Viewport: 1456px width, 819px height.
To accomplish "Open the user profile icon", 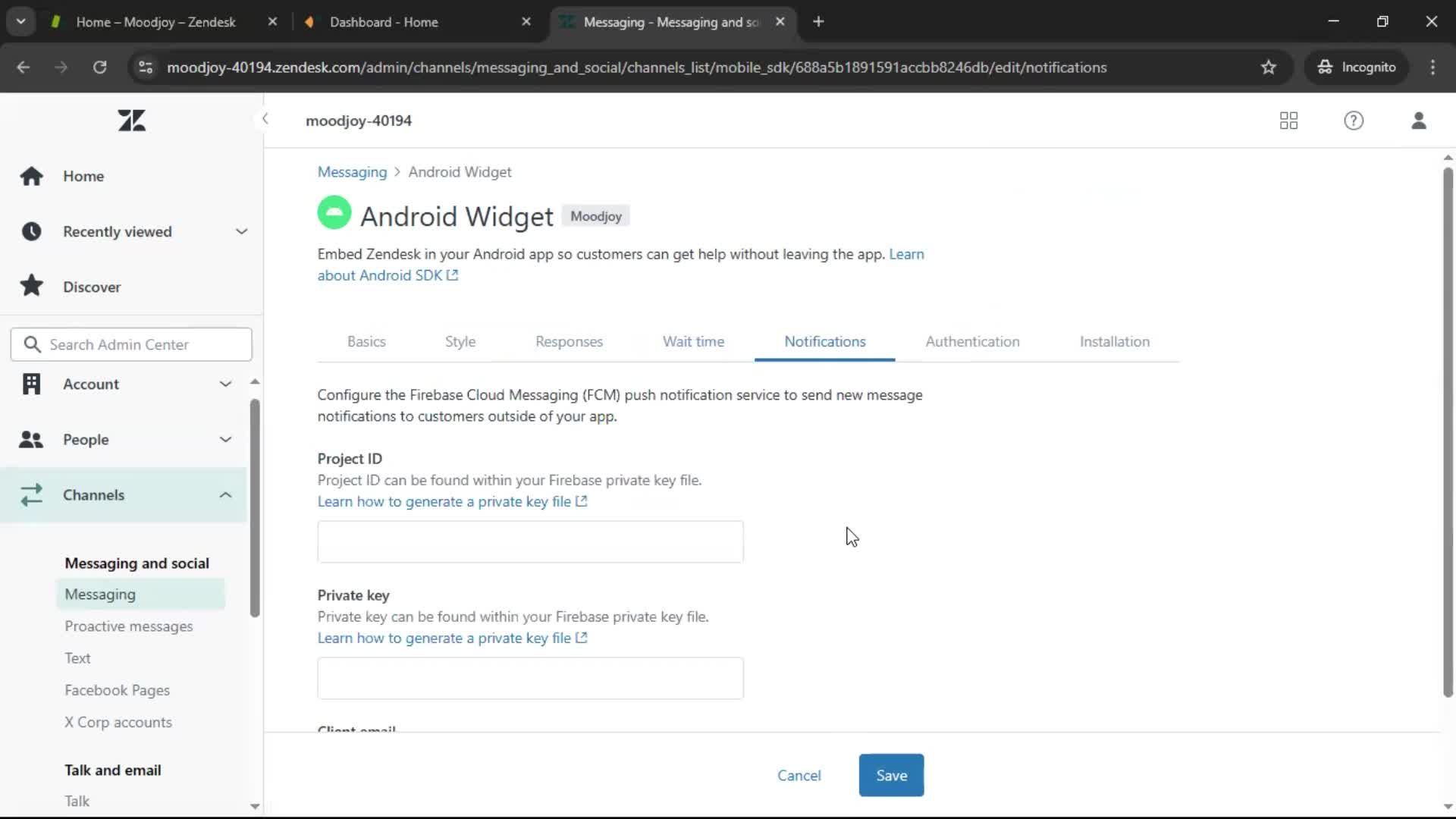I will pos(1418,121).
